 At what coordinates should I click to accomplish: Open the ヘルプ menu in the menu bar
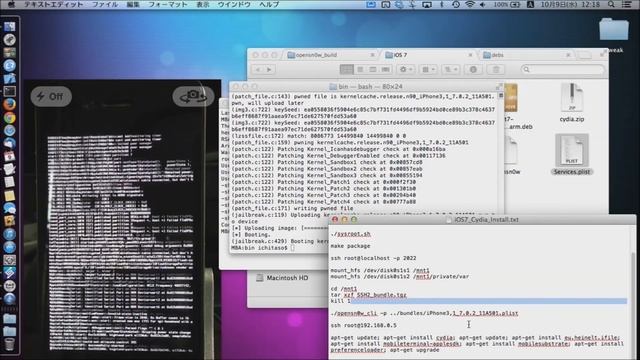click(269, 4)
